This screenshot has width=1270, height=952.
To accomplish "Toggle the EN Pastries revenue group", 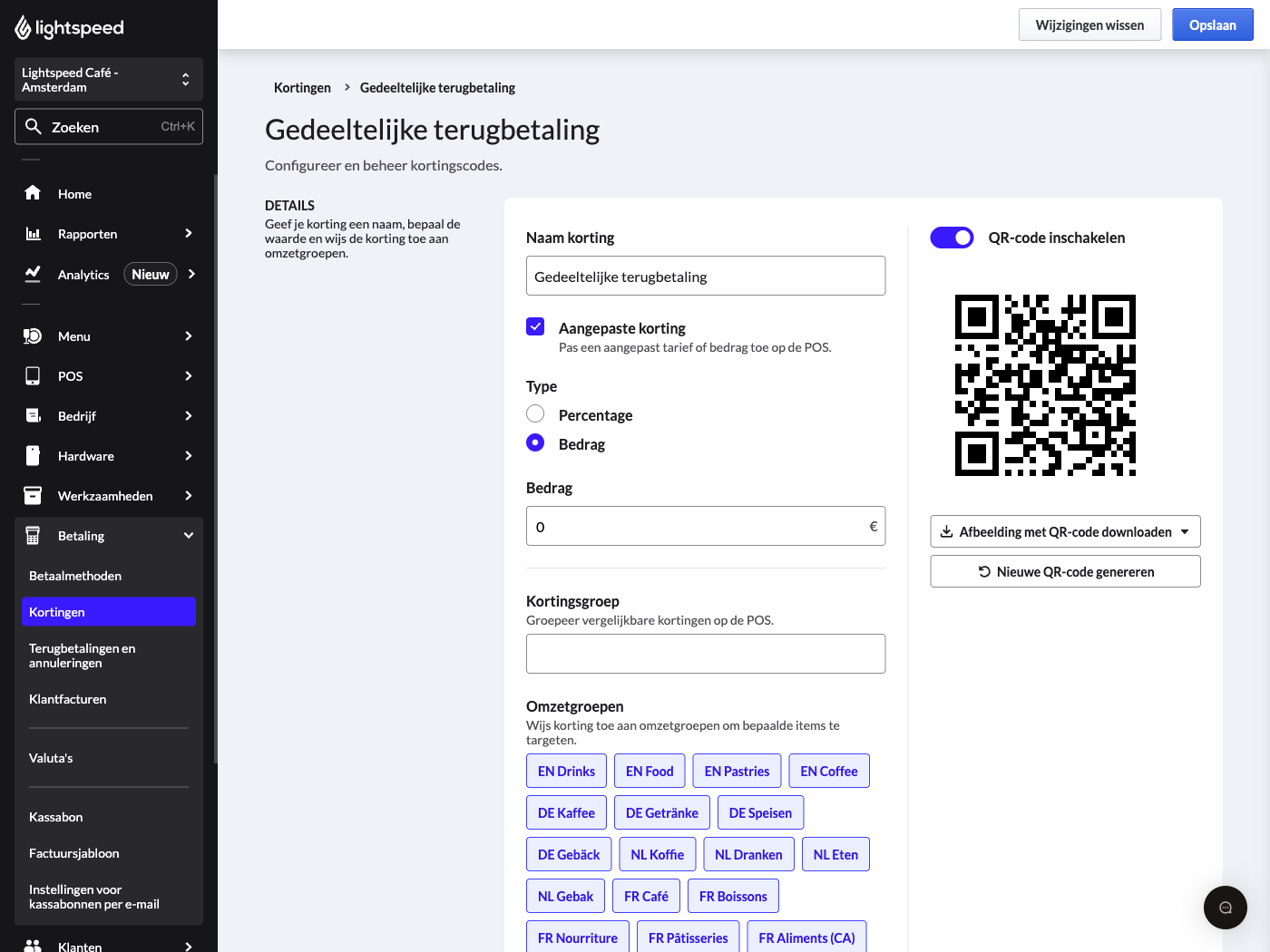I will (x=737, y=771).
